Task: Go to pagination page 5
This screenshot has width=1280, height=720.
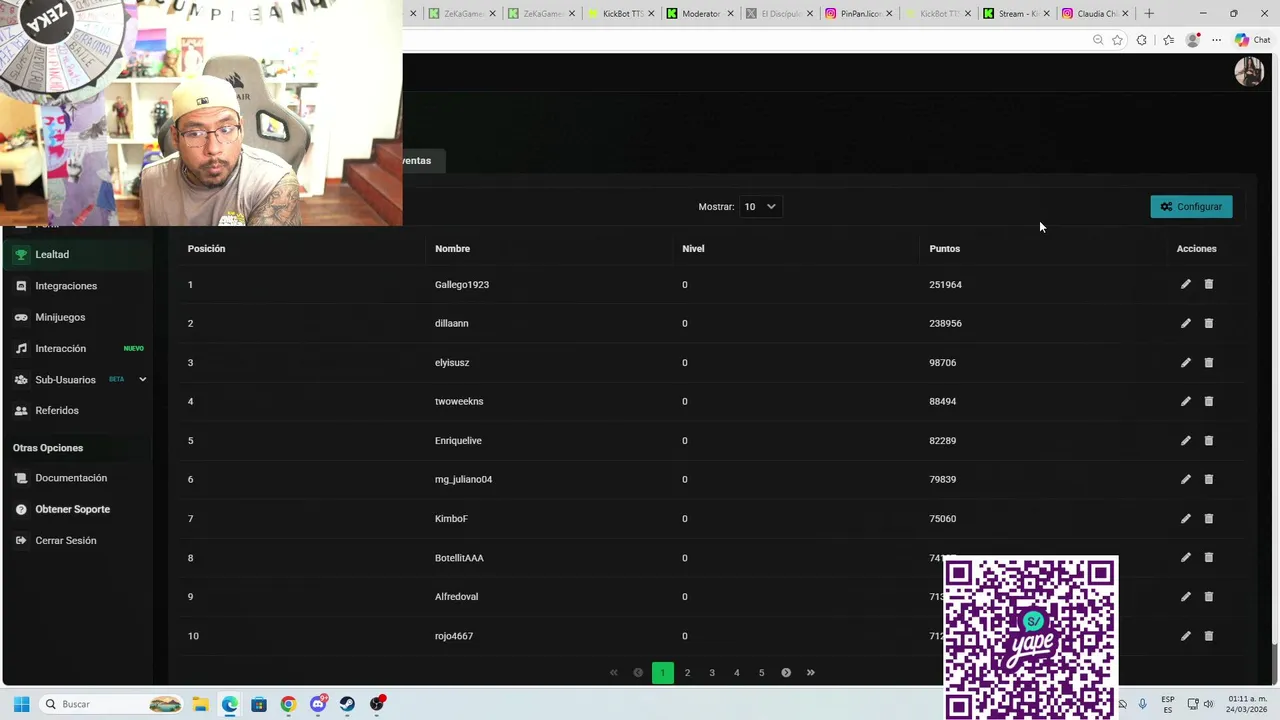Action: (x=761, y=673)
